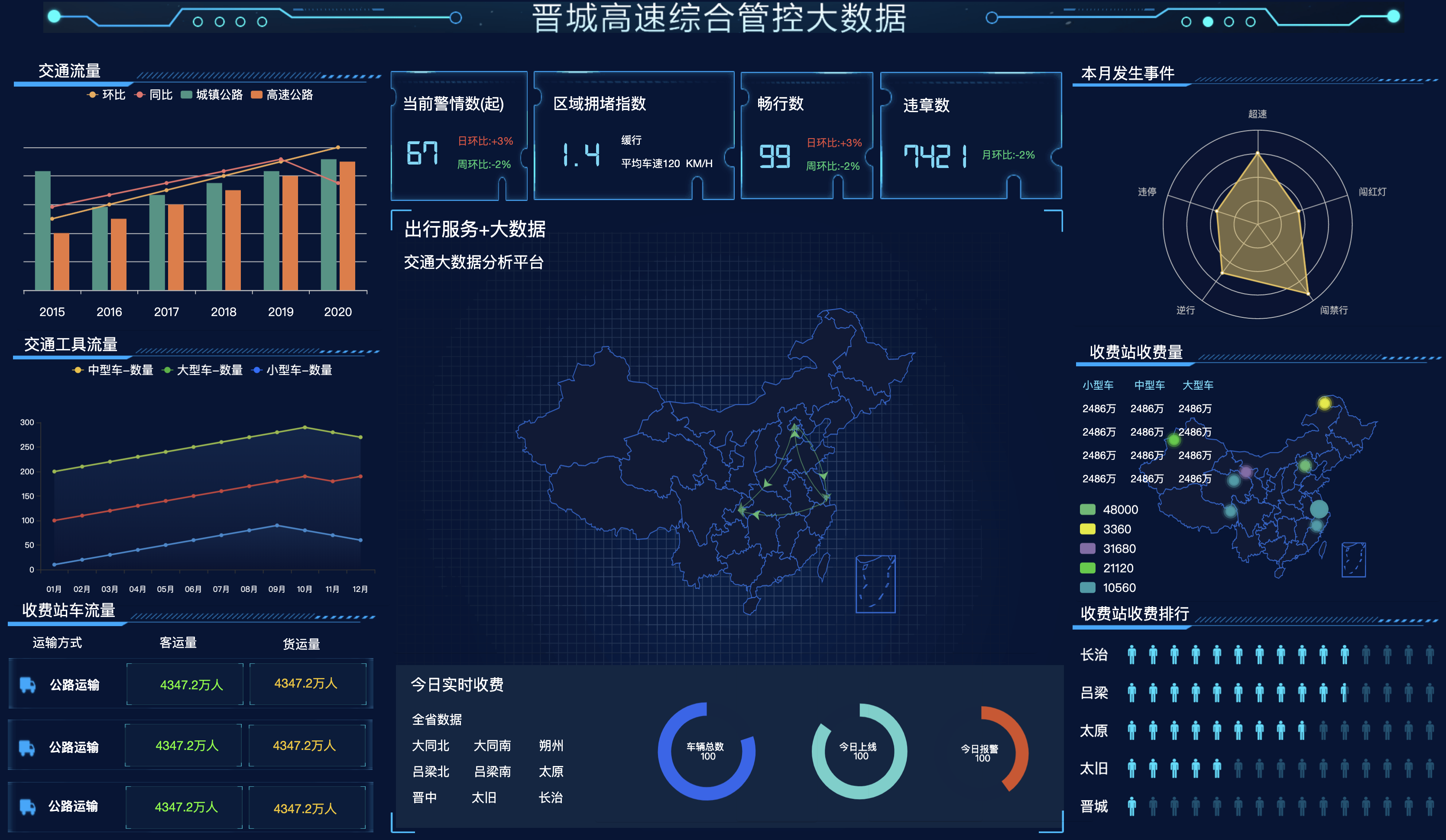Click the 交通大数据分析平台 subtitle
Viewport: 1446px width, 840px height.
point(473,262)
